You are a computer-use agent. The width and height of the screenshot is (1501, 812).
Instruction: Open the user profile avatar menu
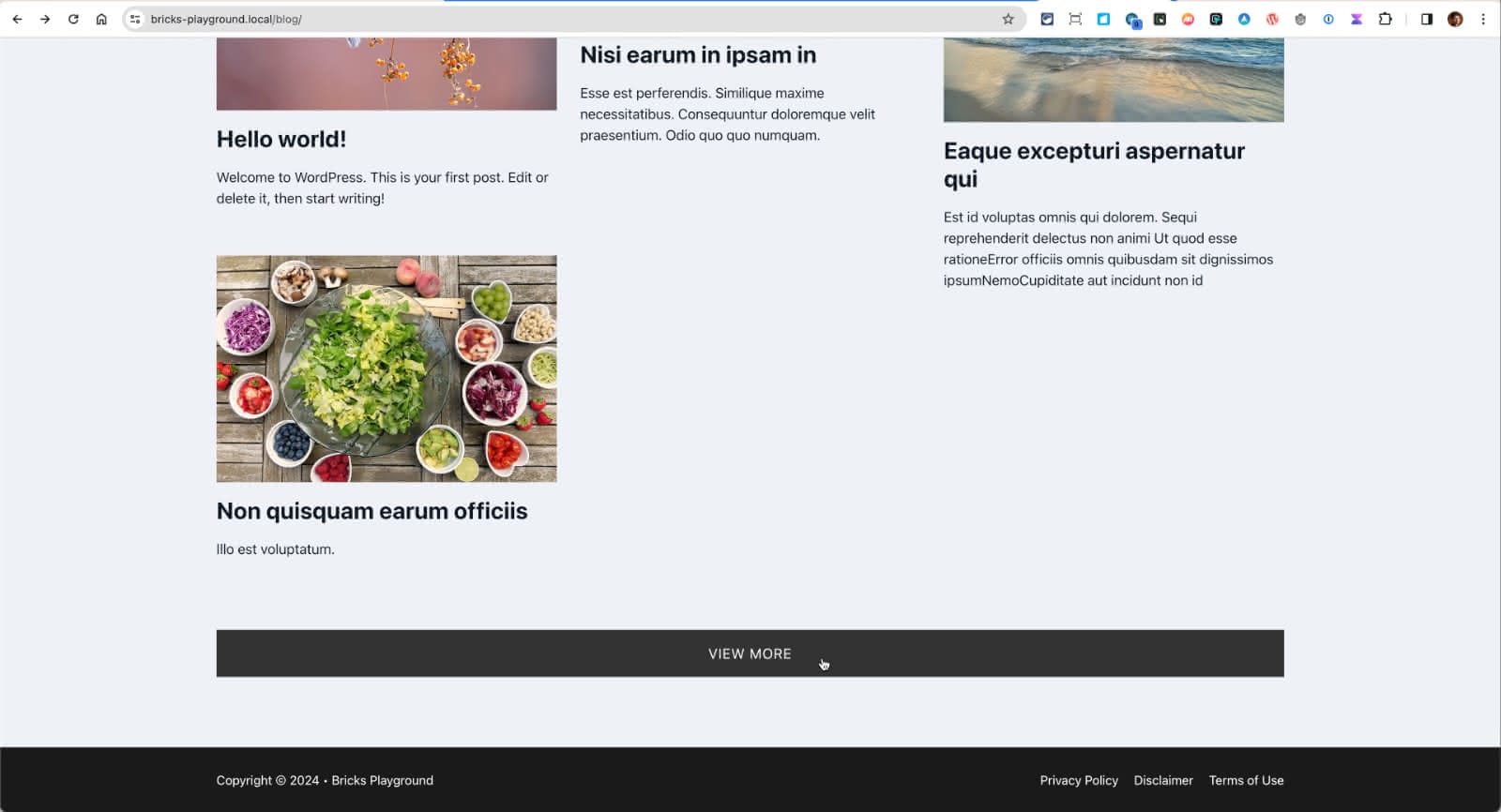[x=1455, y=19]
